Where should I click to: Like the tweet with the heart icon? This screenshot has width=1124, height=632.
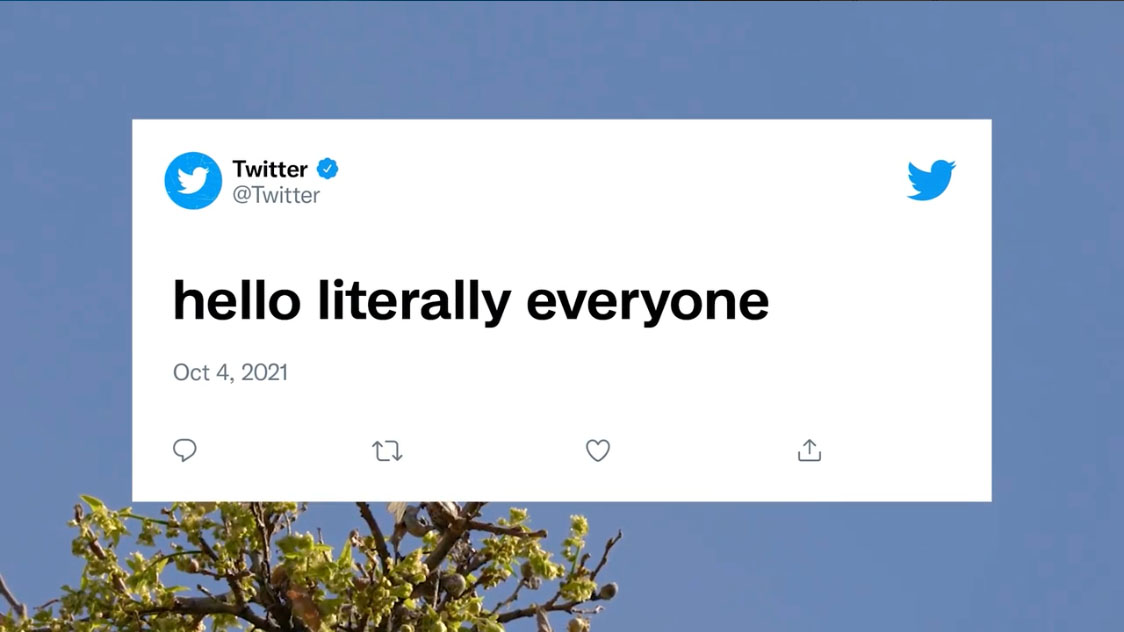tap(598, 451)
